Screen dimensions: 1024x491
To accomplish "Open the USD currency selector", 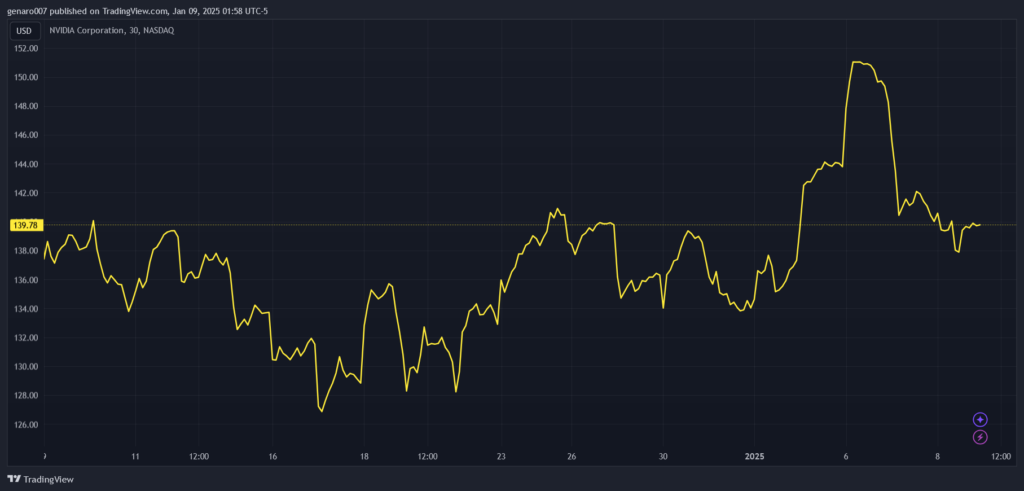I will pos(24,30).
